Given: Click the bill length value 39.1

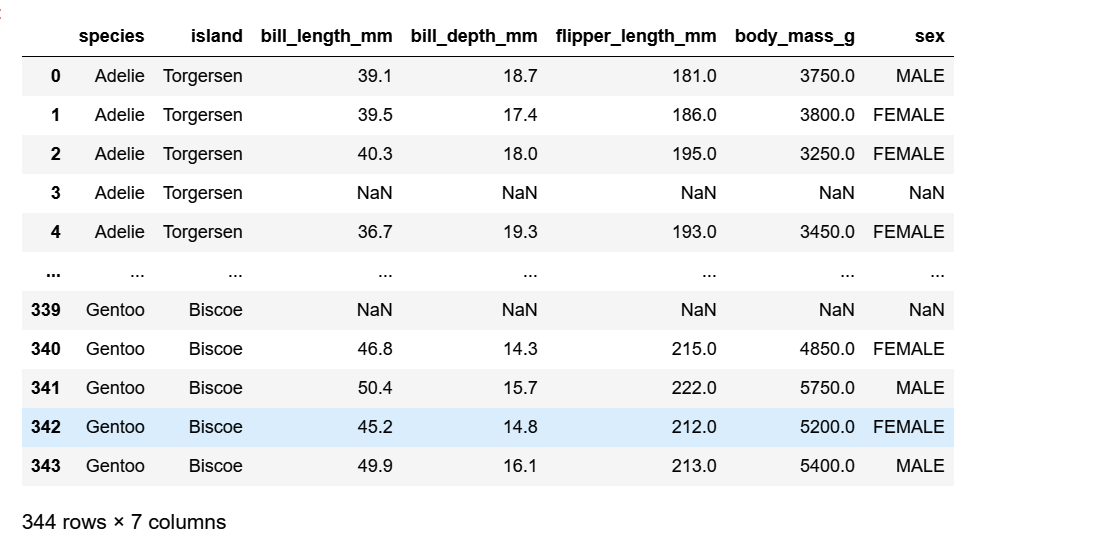Looking at the screenshot, I should [x=374, y=76].
